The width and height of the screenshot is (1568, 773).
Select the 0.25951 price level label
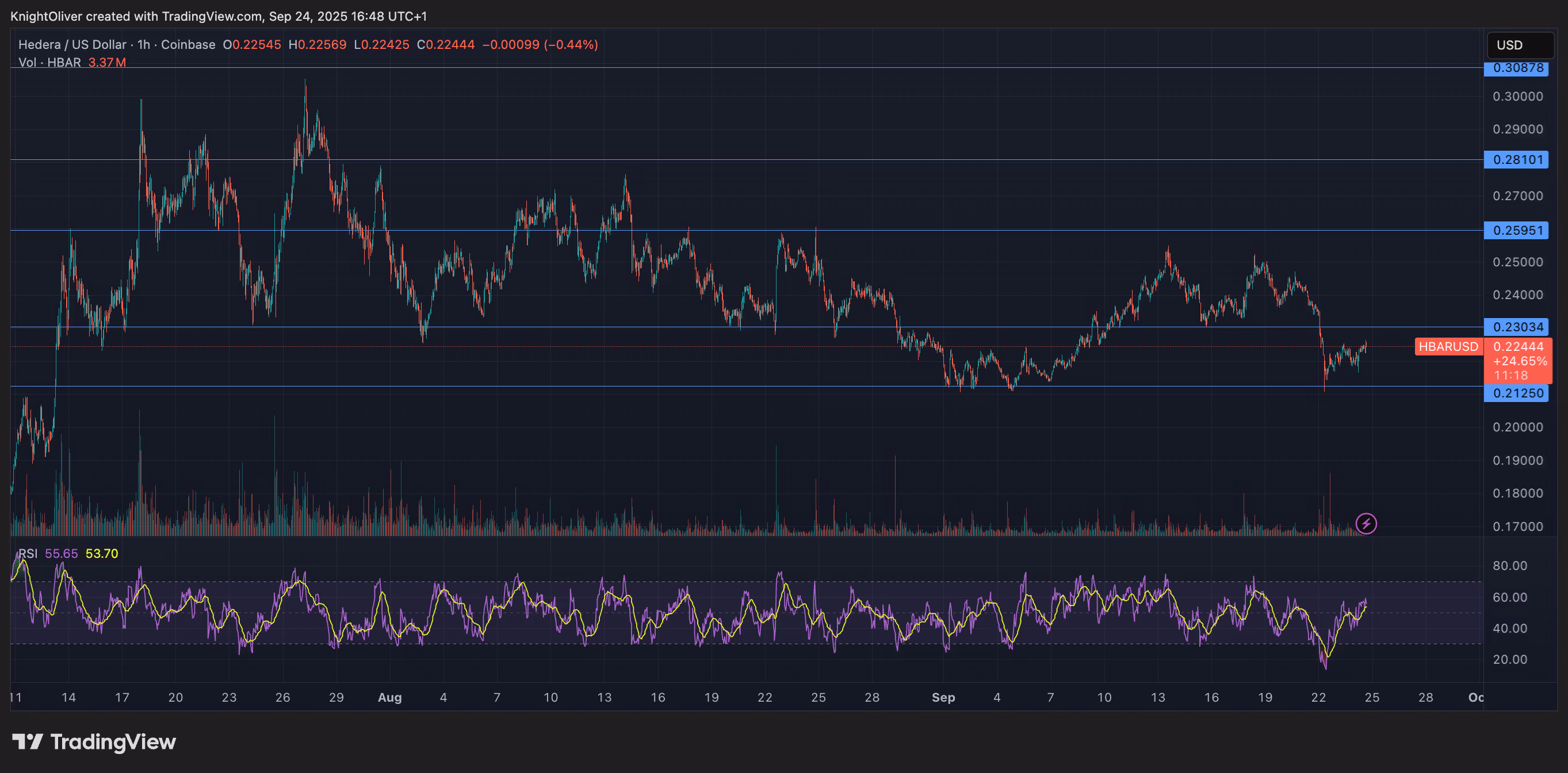coord(1517,230)
